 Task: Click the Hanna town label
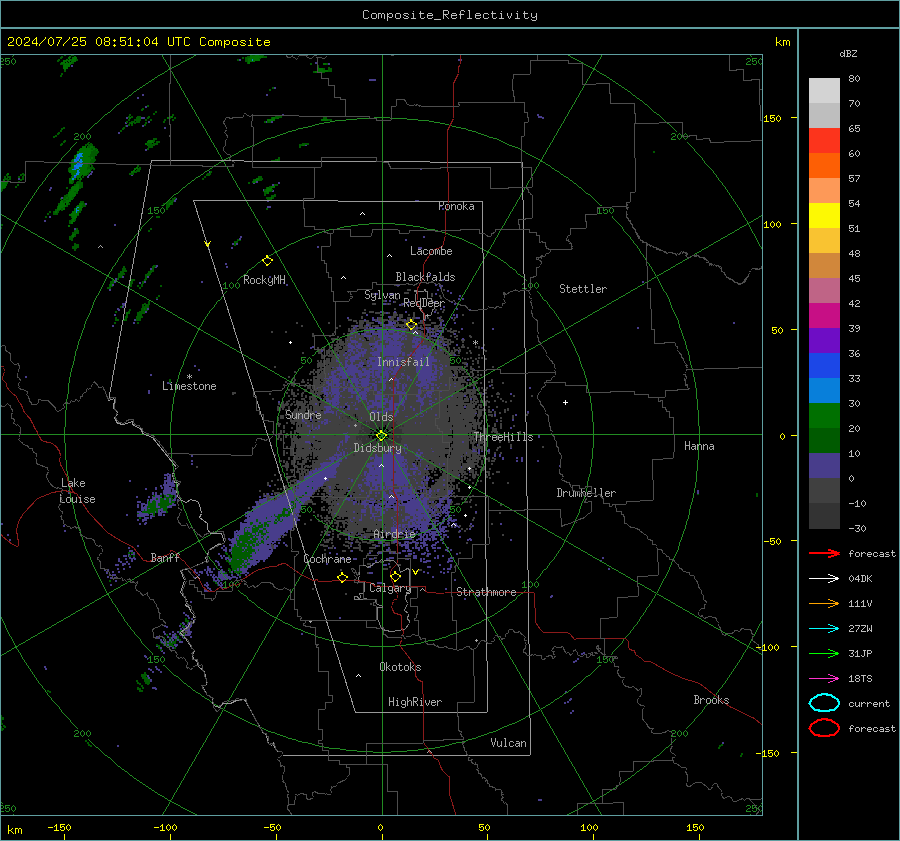pos(699,446)
